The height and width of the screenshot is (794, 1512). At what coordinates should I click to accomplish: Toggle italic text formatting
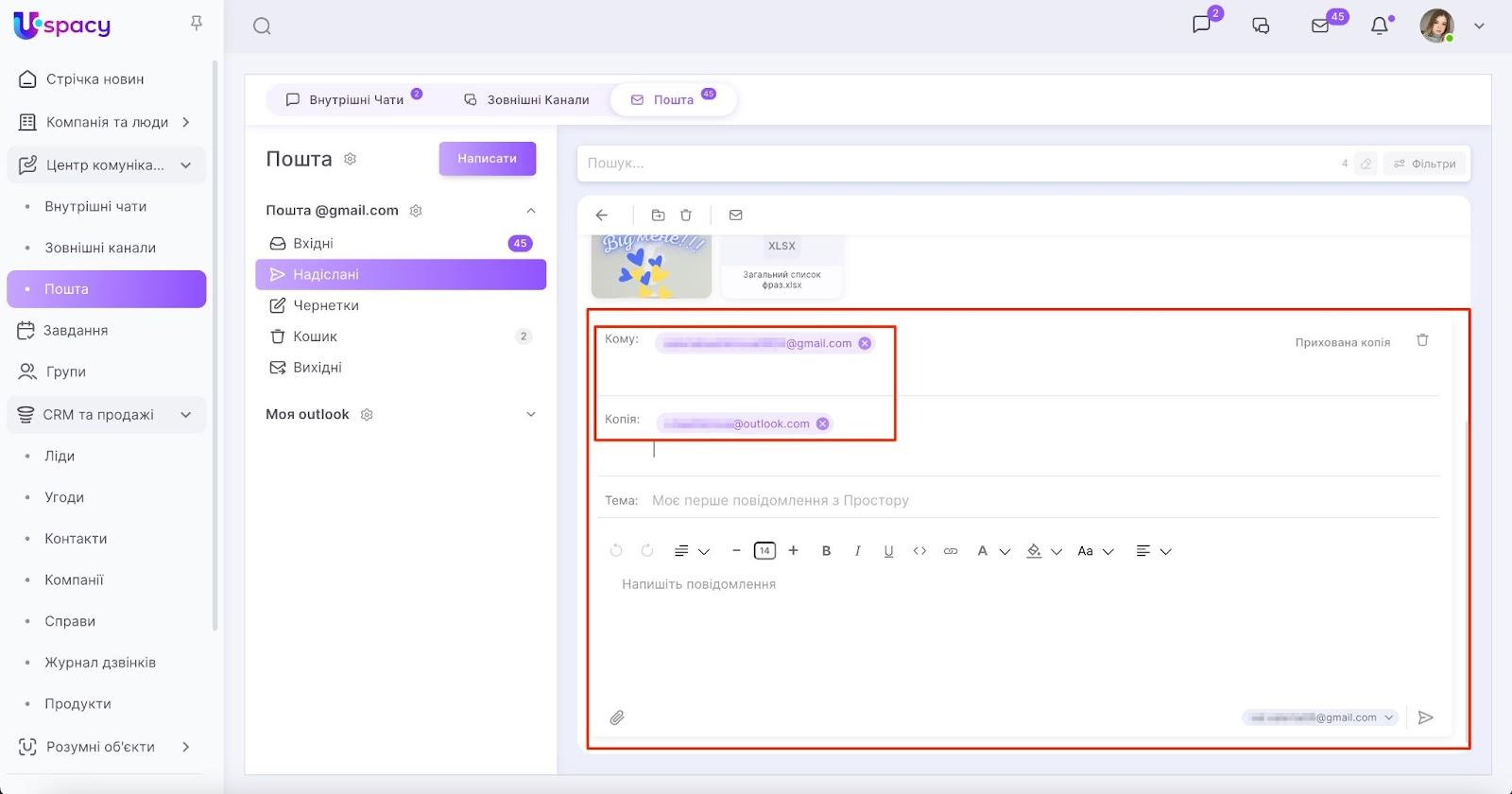click(x=857, y=551)
